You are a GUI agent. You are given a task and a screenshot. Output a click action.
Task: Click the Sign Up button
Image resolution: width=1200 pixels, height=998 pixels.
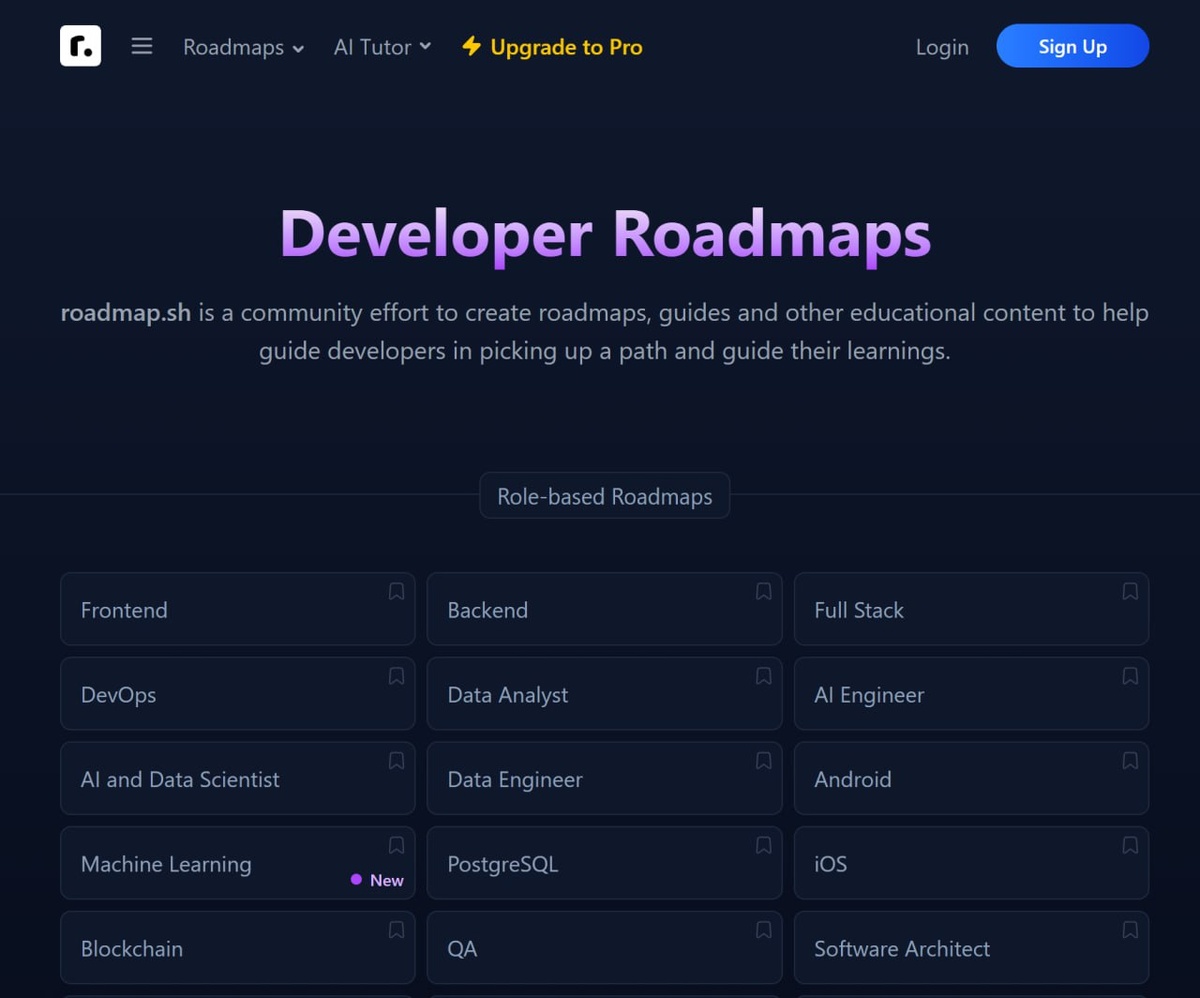pyautogui.click(x=1072, y=46)
